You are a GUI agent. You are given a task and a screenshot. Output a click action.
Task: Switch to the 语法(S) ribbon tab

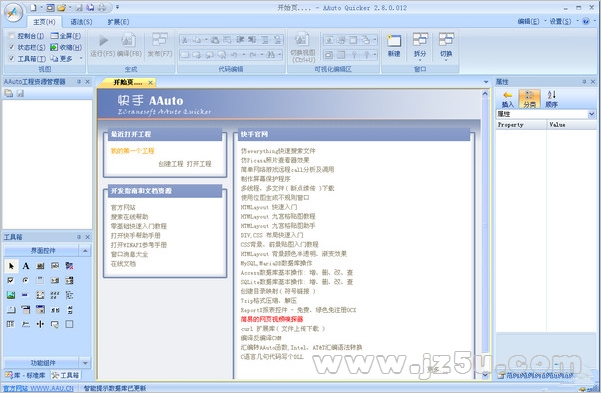81,22
